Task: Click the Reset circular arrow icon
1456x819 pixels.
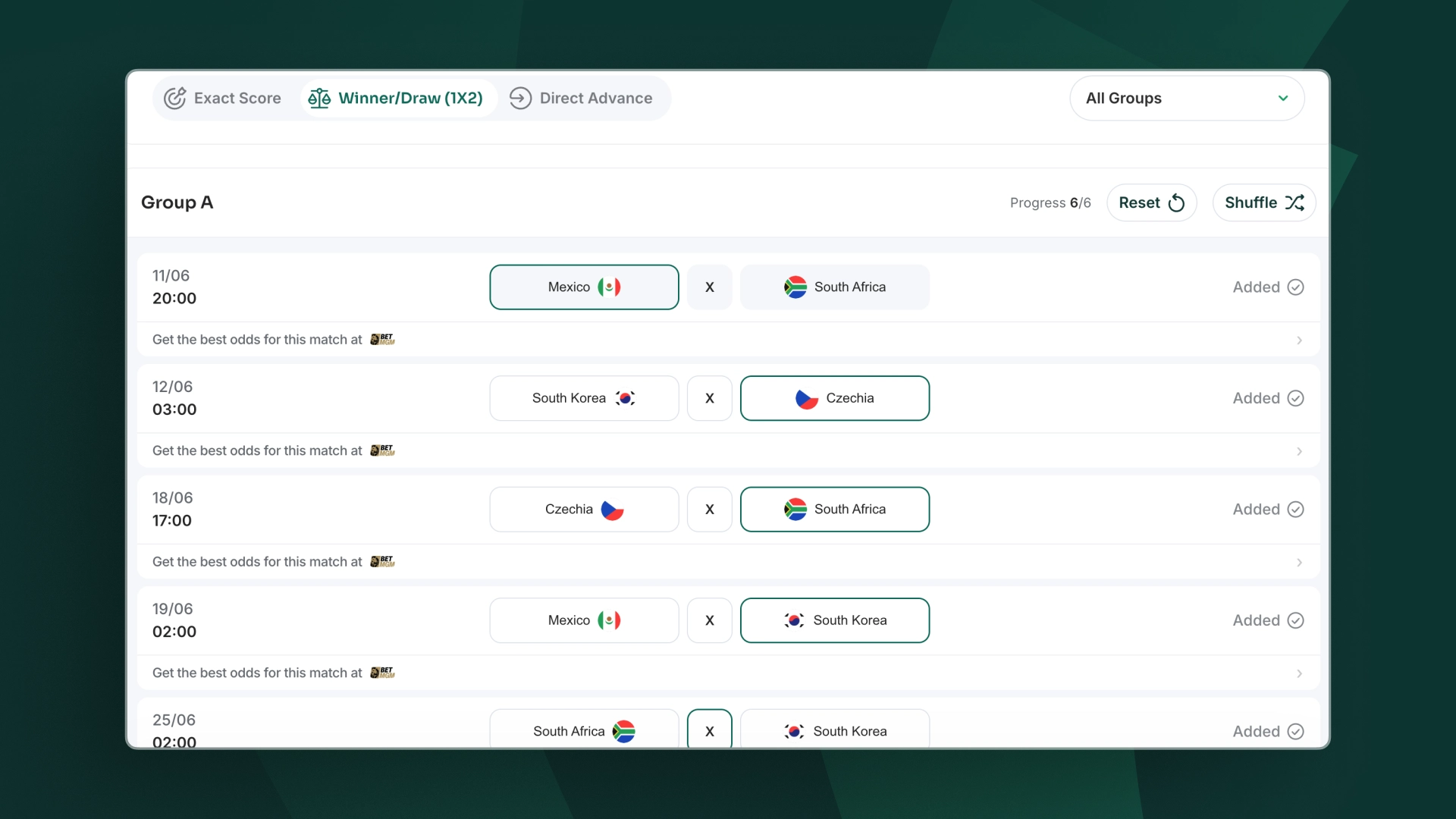Action: (x=1176, y=202)
